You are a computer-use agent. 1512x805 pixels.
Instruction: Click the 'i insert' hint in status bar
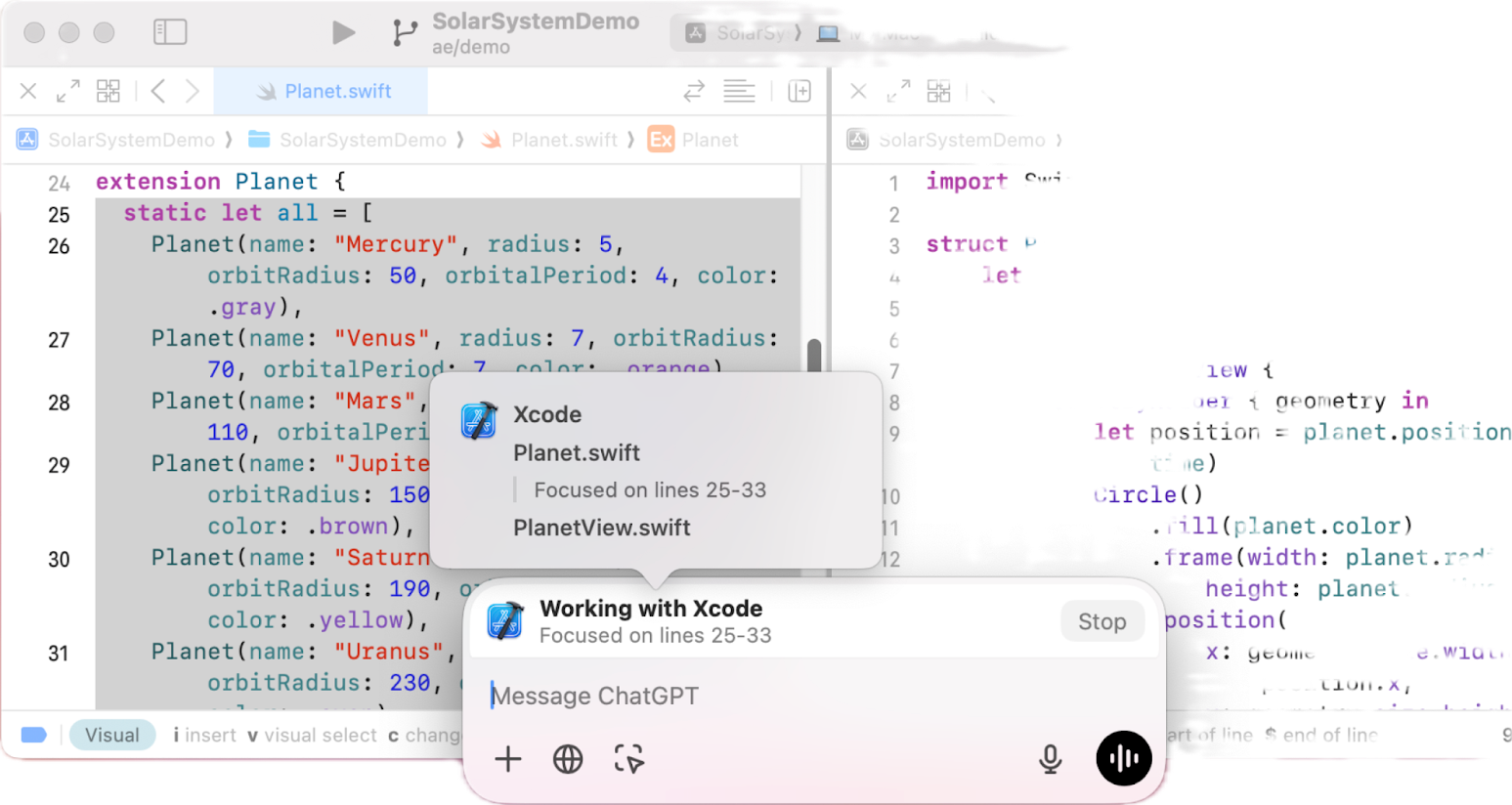[204, 735]
